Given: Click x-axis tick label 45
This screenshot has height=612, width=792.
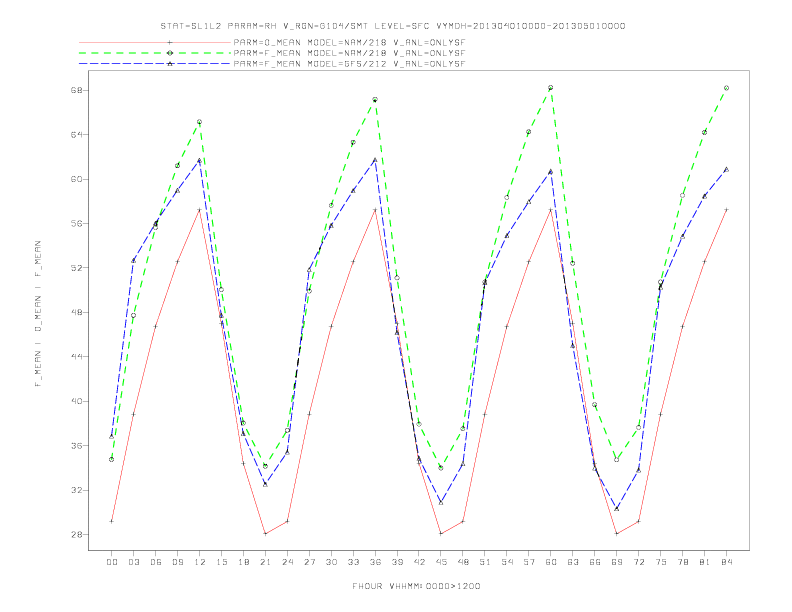Looking at the screenshot, I should [441, 562].
